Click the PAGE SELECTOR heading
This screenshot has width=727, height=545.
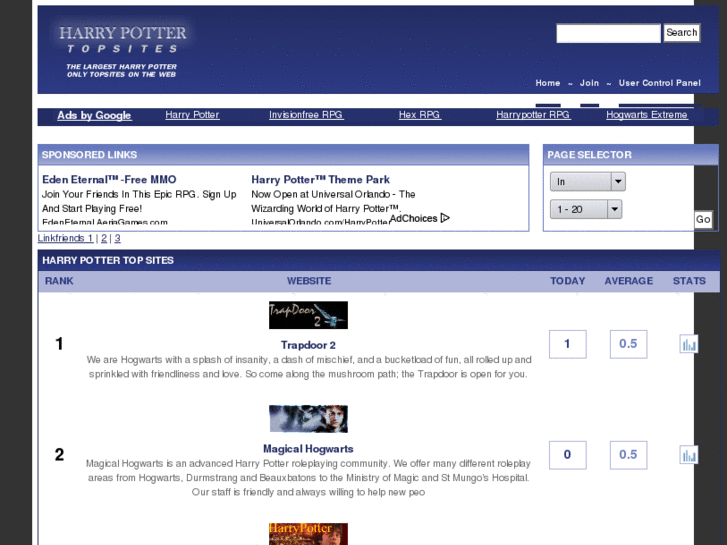(589, 155)
